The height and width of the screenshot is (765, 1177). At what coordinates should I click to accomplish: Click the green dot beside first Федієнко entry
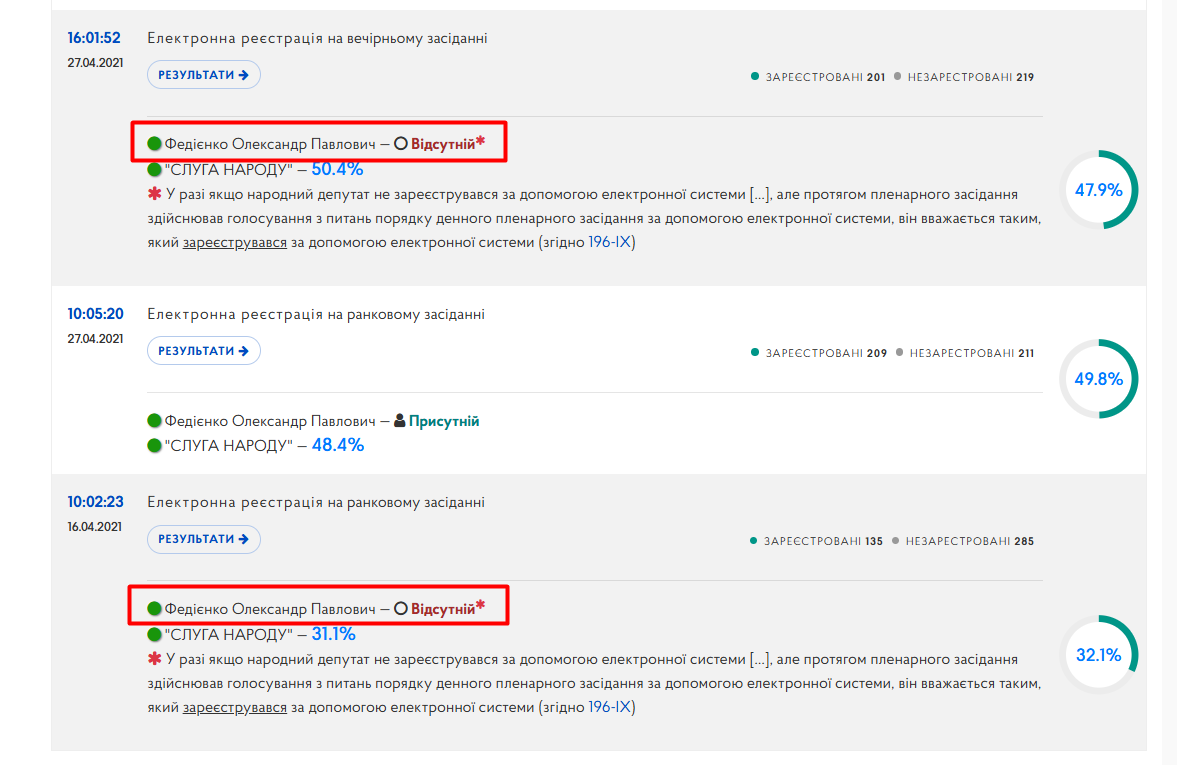[x=155, y=143]
